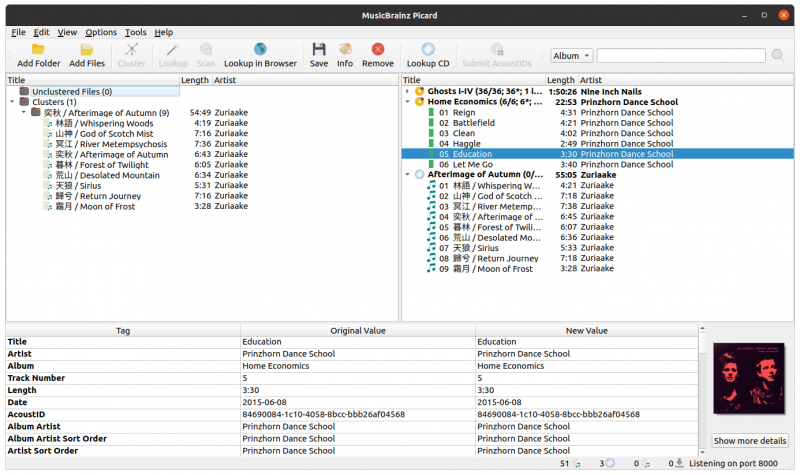Viewport: 800px width, 475px height.
Task: Collapse the Clusters tree node
Action: point(12,102)
